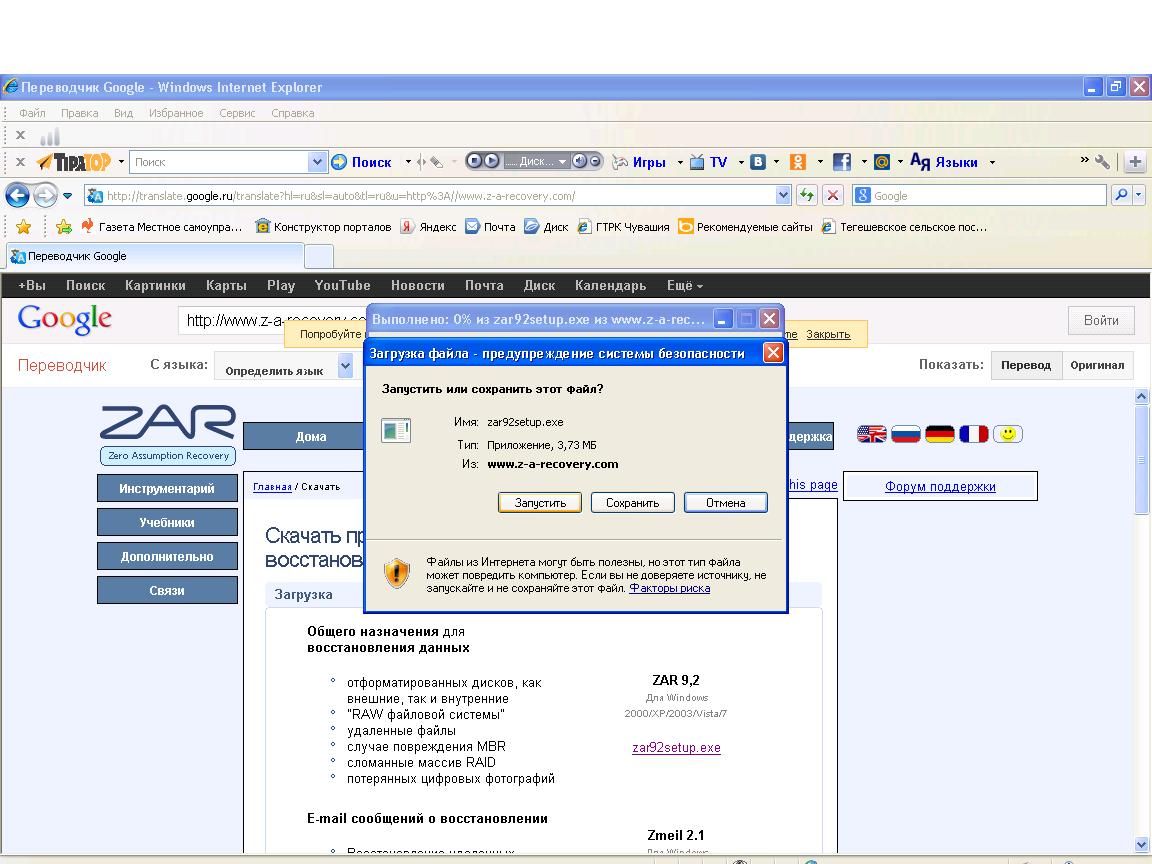The height and width of the screenshot is (864, 1152).
Task: Select the Переводчик Google tab
Action: coord(154,256)
